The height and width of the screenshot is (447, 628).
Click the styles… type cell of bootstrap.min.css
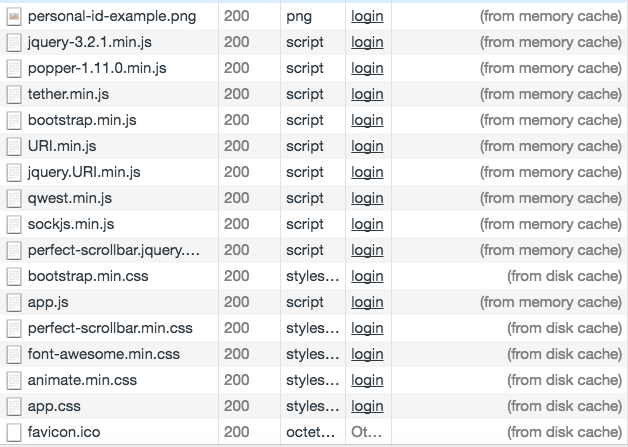(x=312, y=277)
